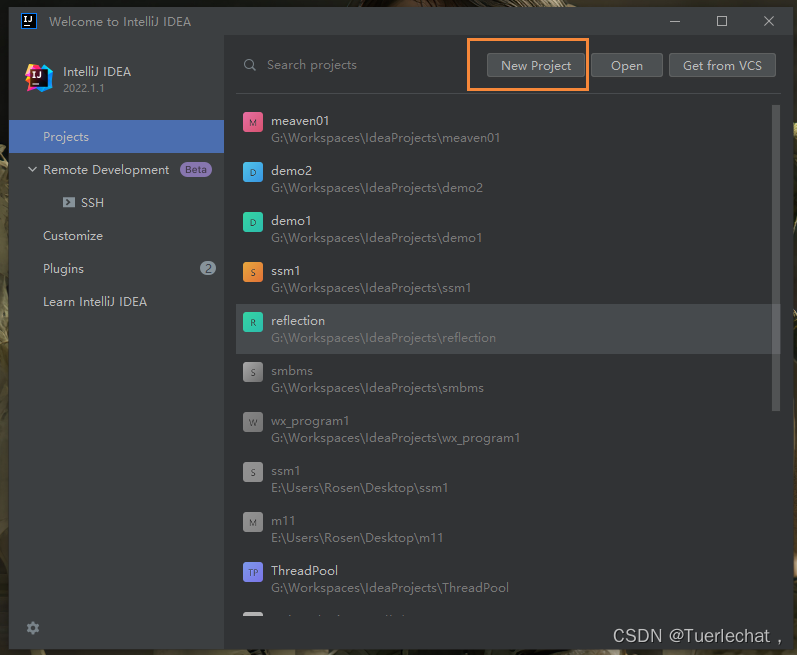This screenshot has height=655, width=797.
Task: Open the demo1 project
Action: [507, 229]
